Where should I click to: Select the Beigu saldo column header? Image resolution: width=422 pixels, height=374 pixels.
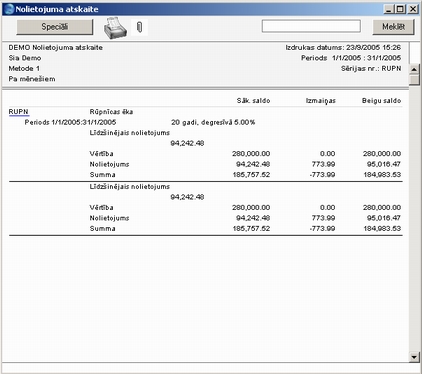point(381,101)
